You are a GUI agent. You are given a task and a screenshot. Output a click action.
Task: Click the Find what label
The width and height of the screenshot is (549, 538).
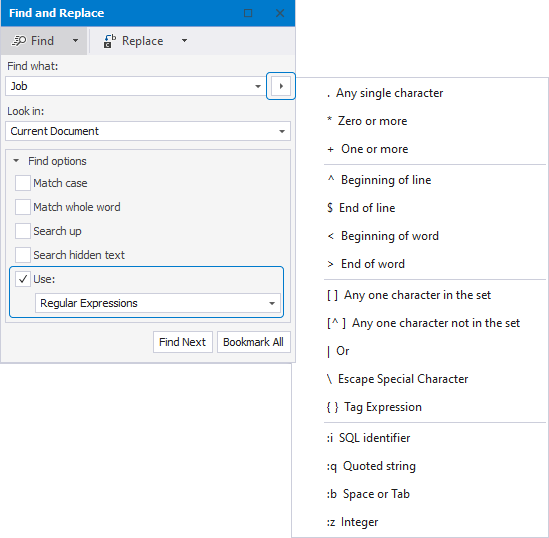point(33,66)
